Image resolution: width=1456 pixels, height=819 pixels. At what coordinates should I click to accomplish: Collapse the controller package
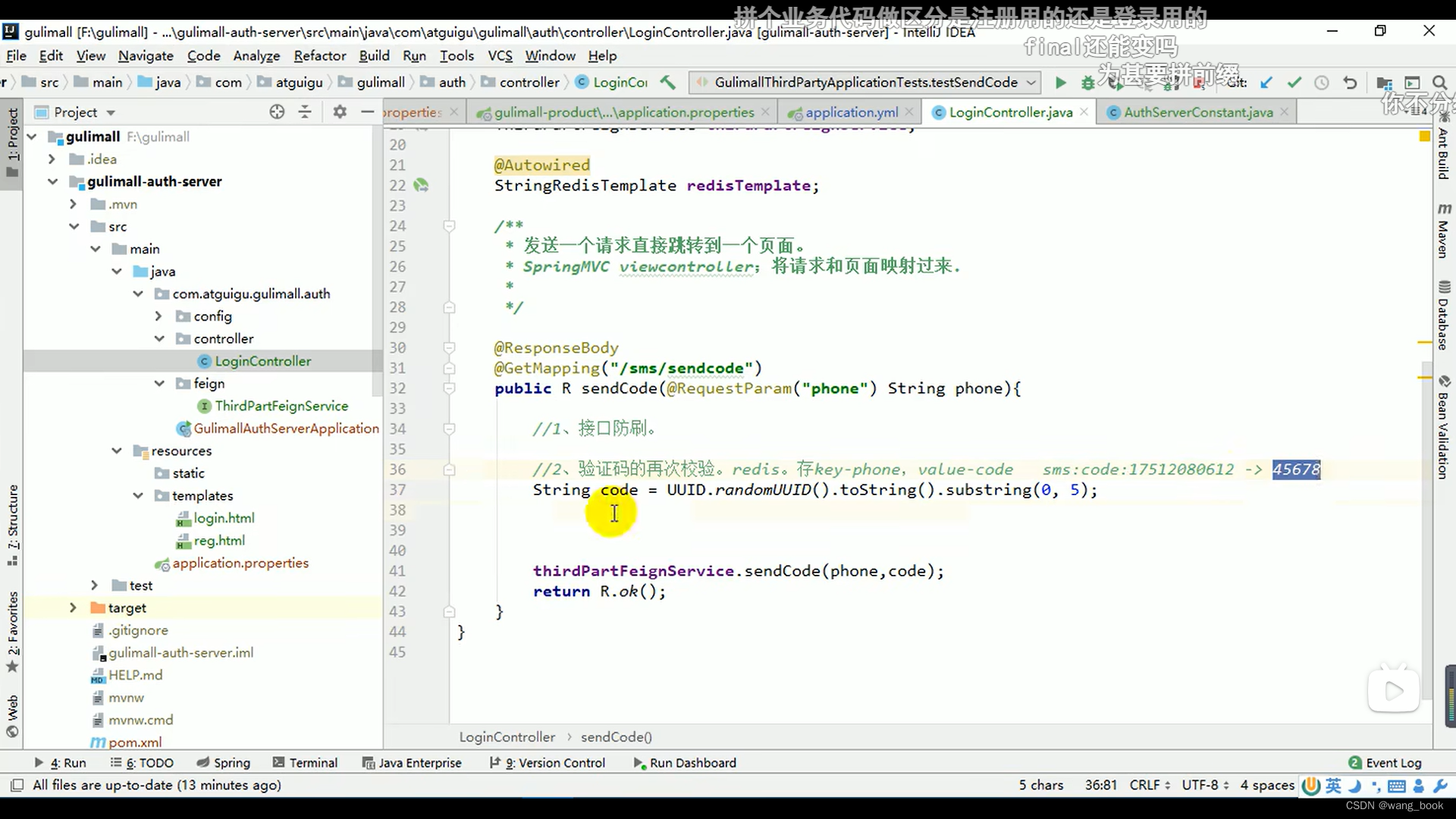coord(158,339)
